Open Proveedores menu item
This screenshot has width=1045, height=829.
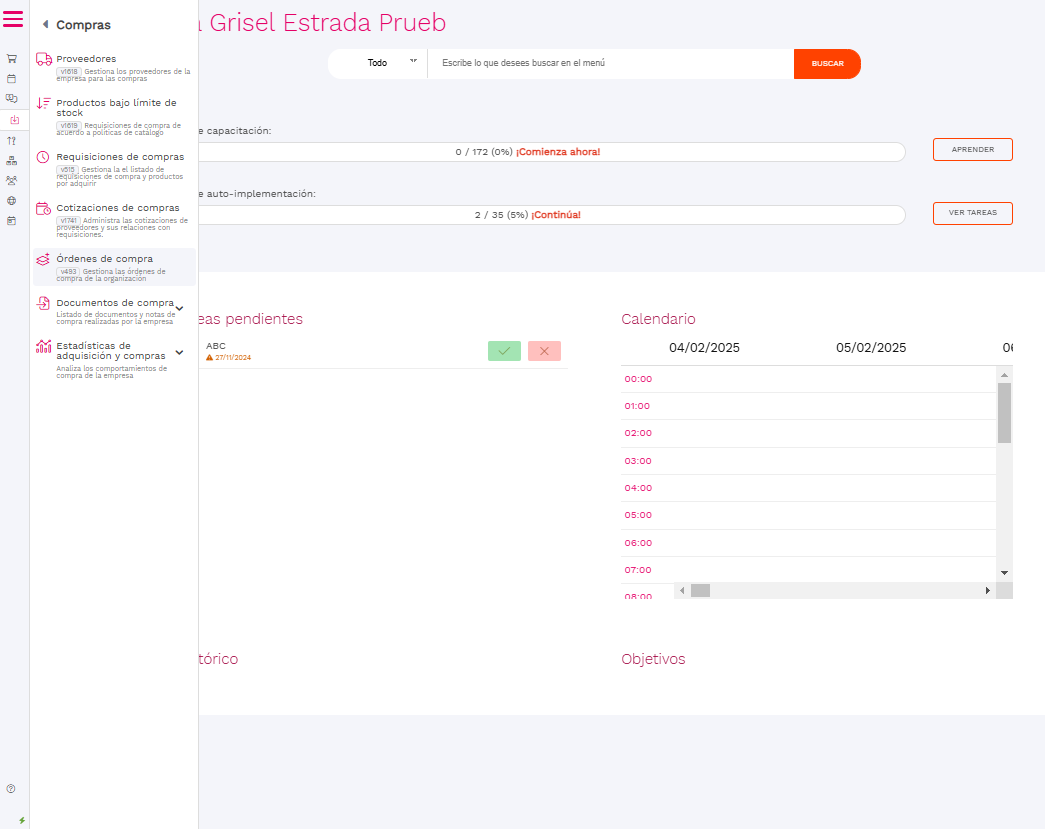(x=86, y=59)
